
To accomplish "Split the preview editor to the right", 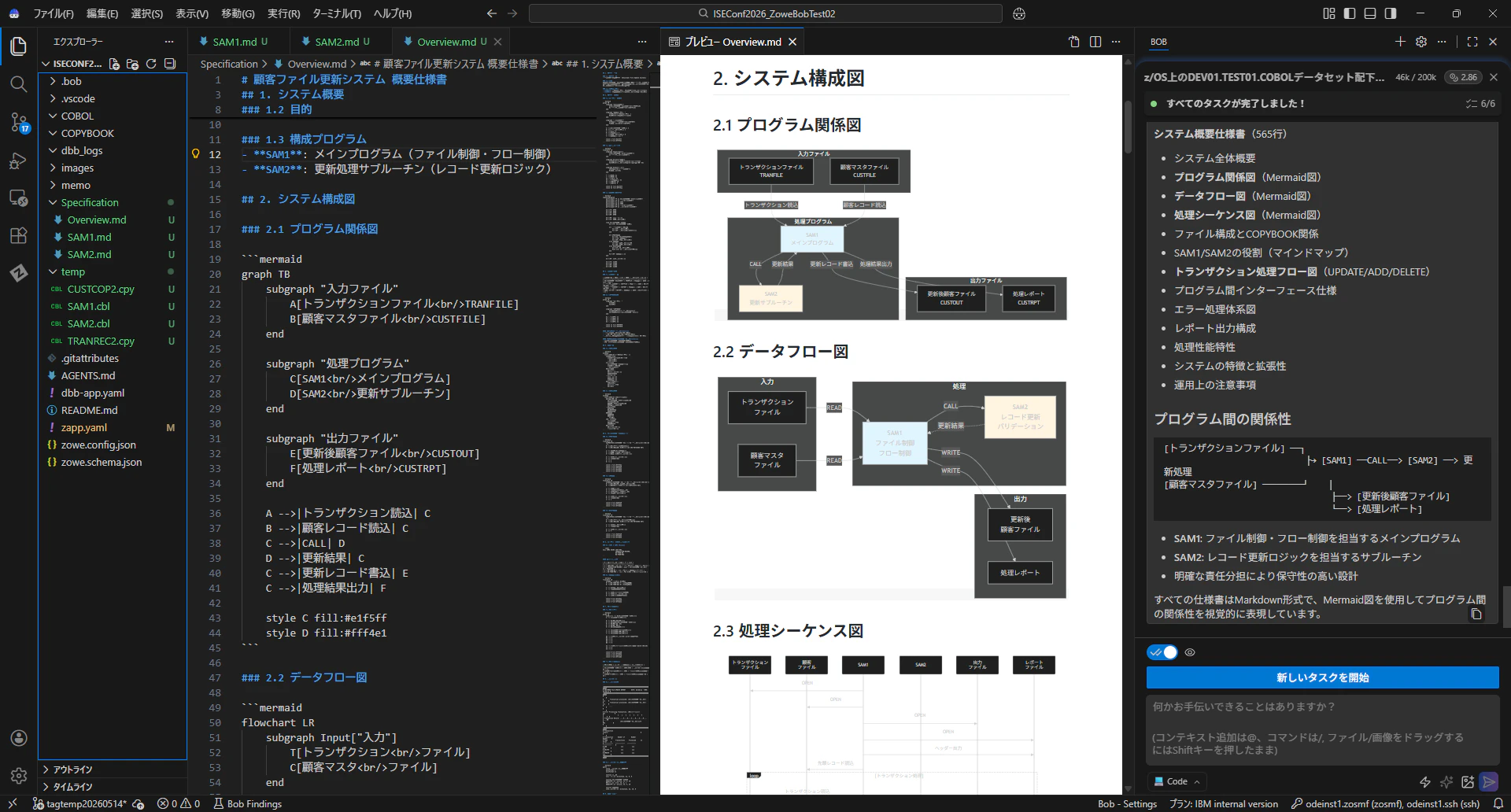I will (1095, 42).
